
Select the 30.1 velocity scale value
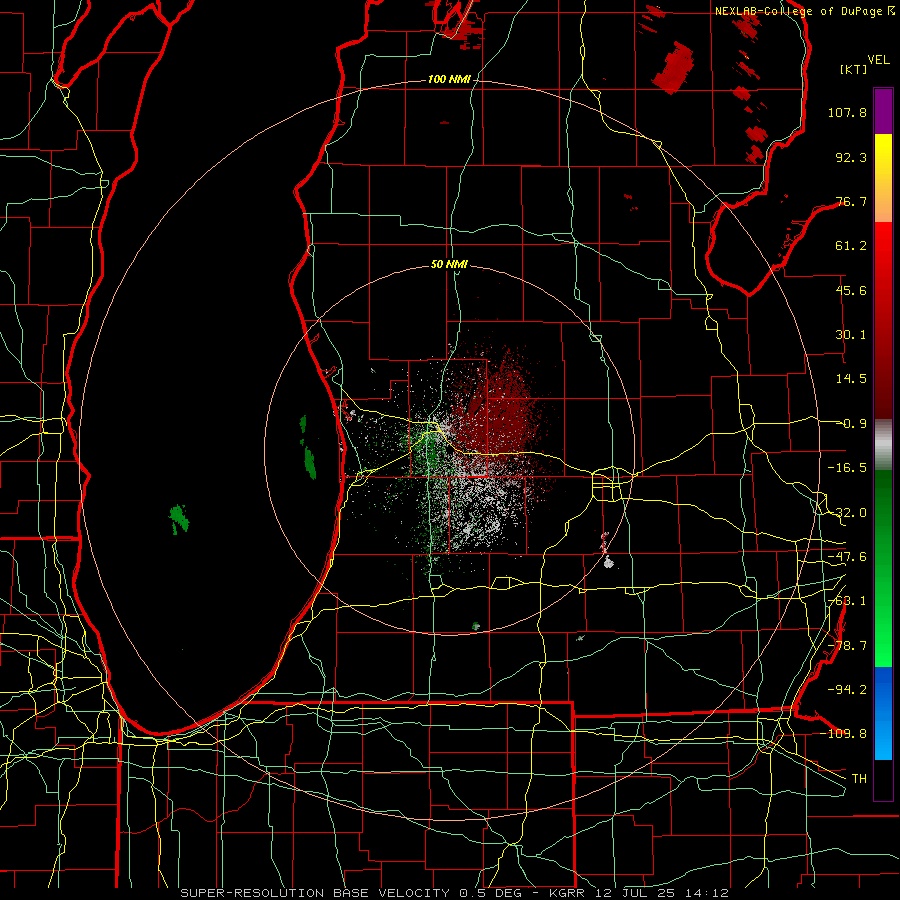(851, 335)
